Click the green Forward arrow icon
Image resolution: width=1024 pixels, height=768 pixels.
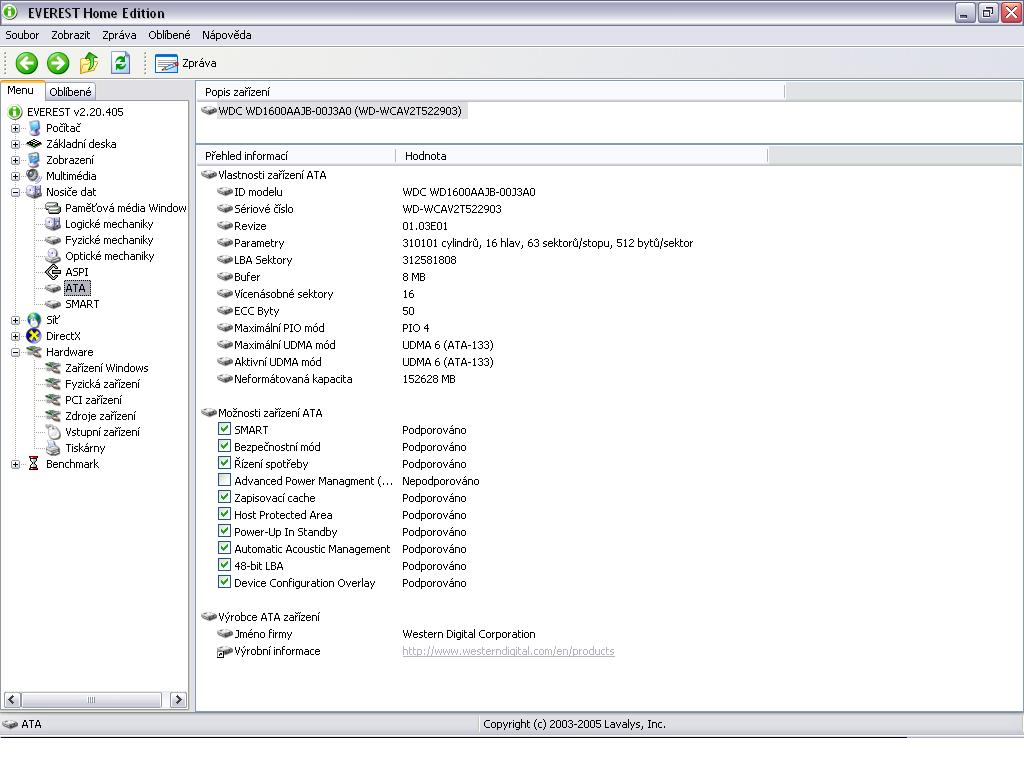(58, 63)
